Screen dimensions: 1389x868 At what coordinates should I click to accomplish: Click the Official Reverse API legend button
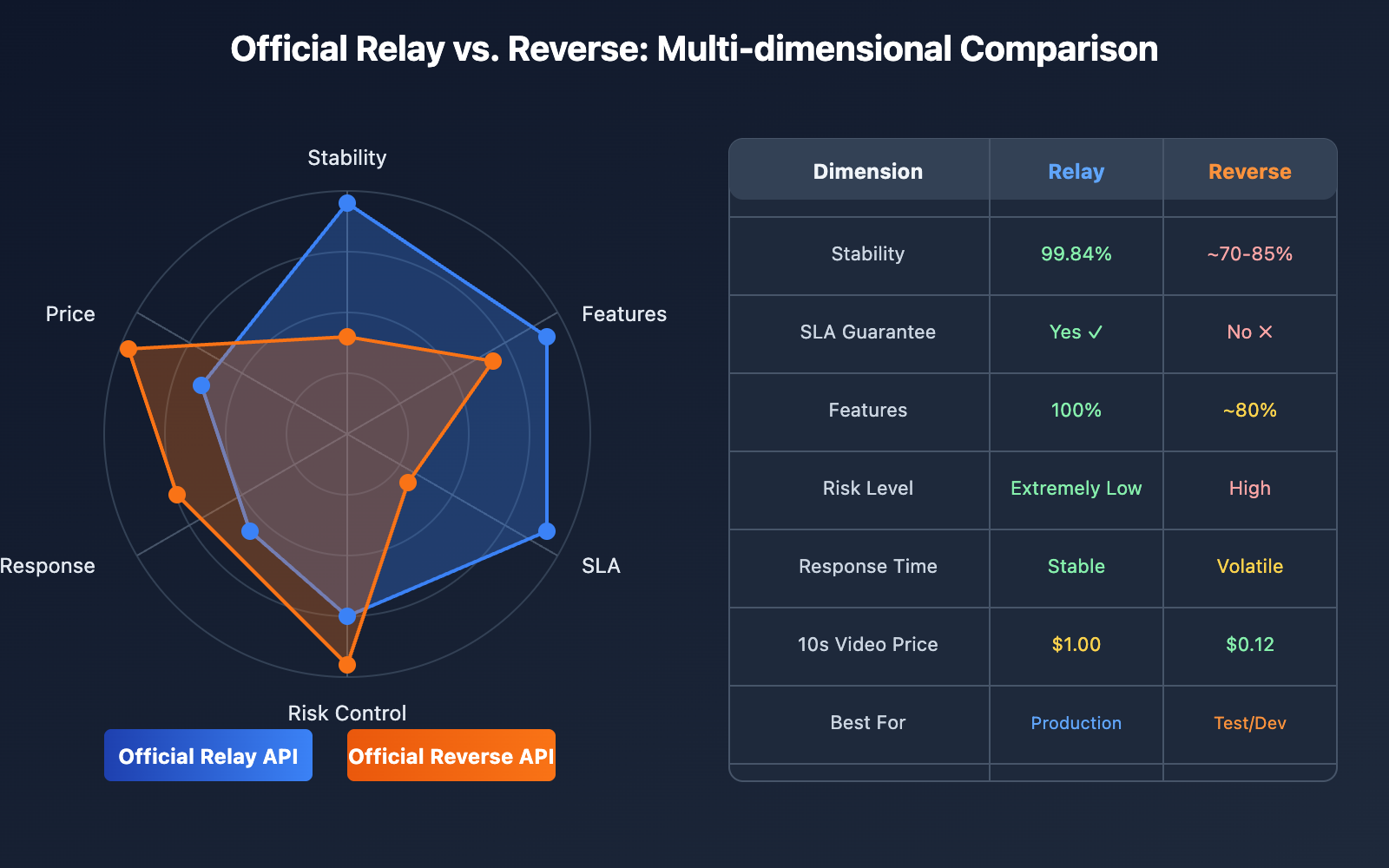(451, 755)
